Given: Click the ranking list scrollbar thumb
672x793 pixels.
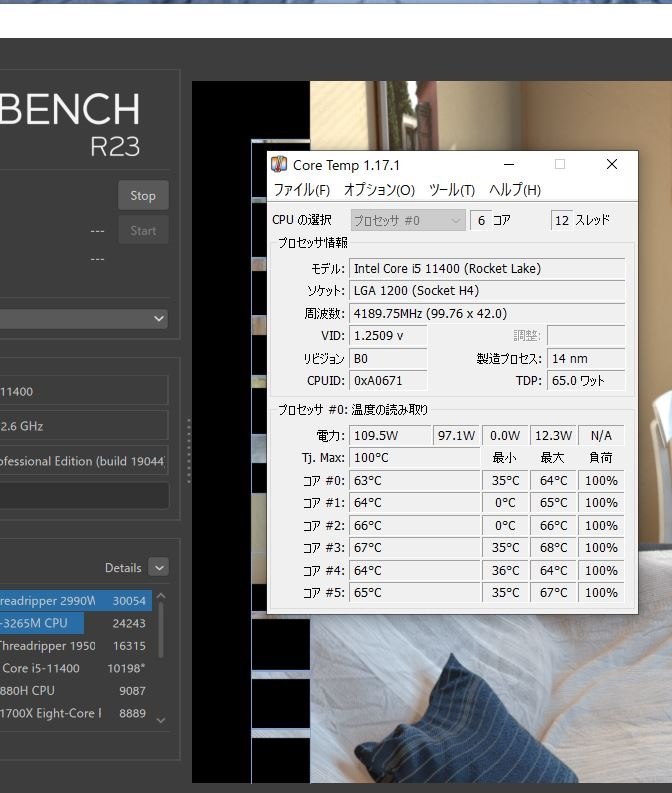Looking at the screenshot, I should (161, 630).
